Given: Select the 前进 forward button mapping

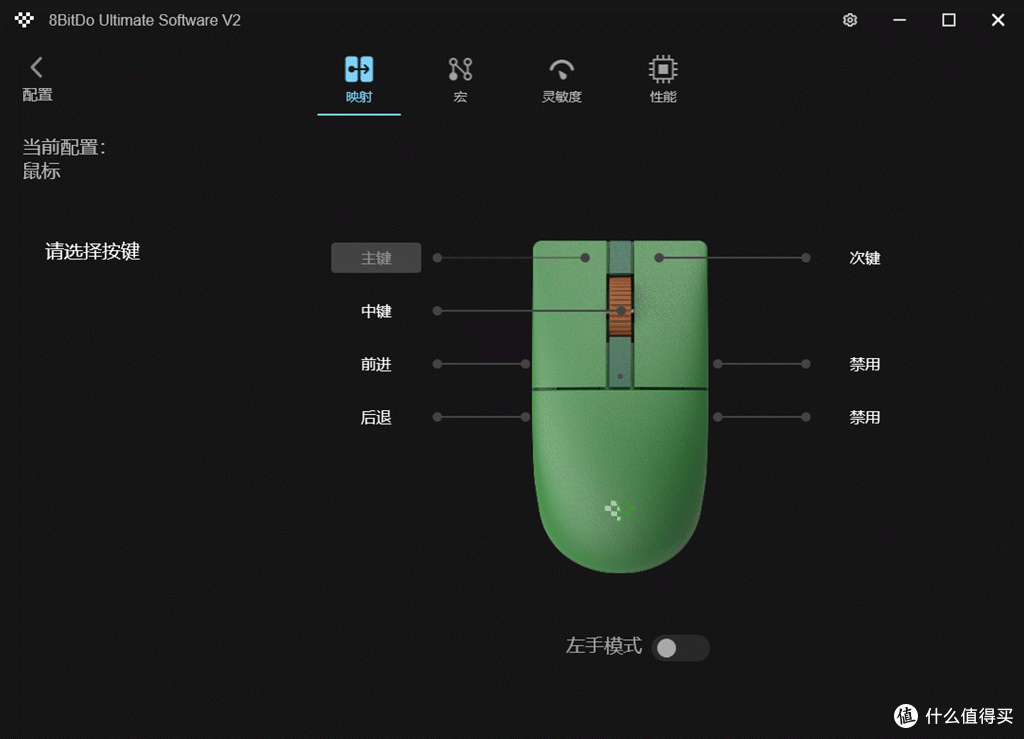Looking at the screenshot, I should click(x=376, y=364).
